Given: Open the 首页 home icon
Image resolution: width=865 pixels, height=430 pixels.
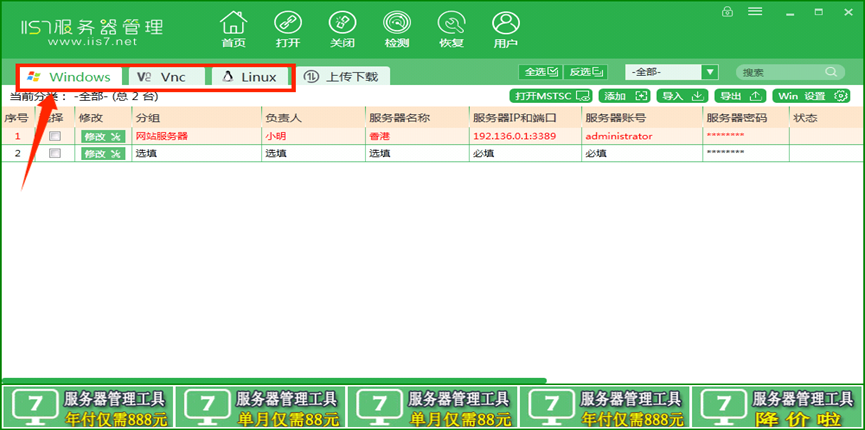Looking at the screenshot, I should (x=233, y=29).
